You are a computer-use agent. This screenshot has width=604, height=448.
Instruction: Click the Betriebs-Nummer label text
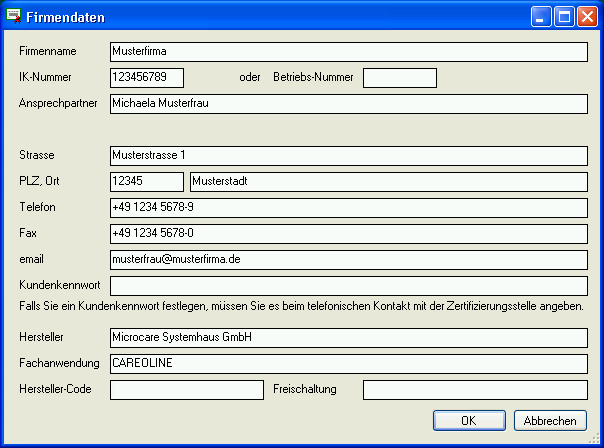tap(313, 77)
